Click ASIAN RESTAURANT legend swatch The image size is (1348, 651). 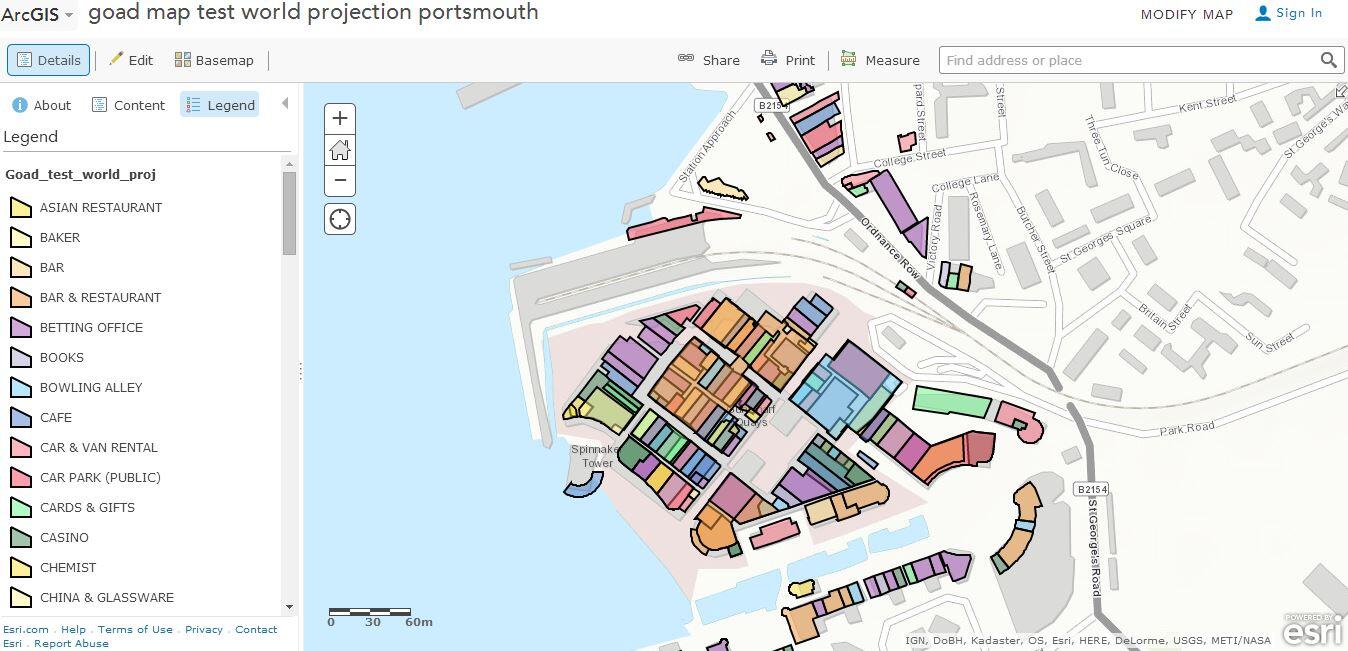21,207
